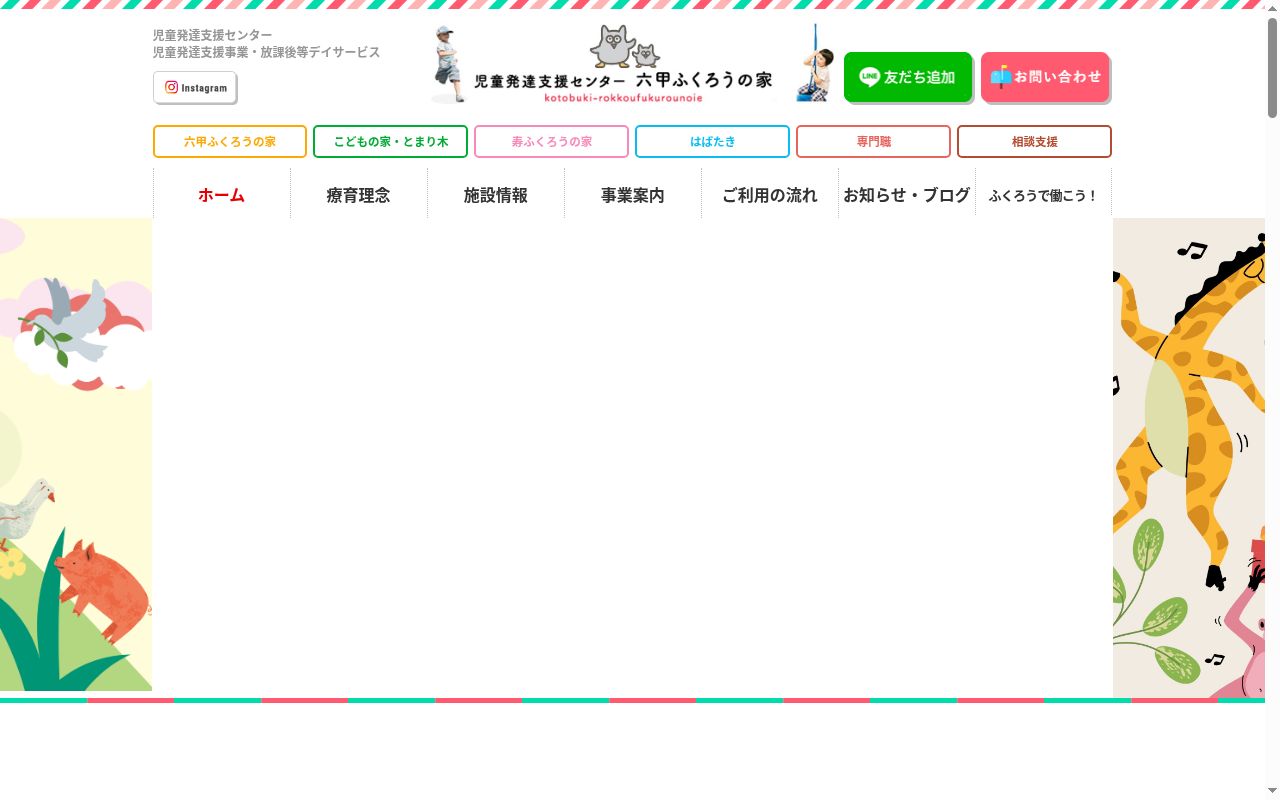Open the 専門職 link
Screen dimensions: 1280x800
(874, 142)
